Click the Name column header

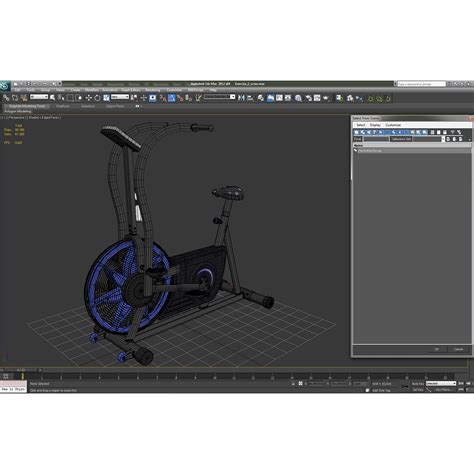pyautogui.click(x=412, y=146)
